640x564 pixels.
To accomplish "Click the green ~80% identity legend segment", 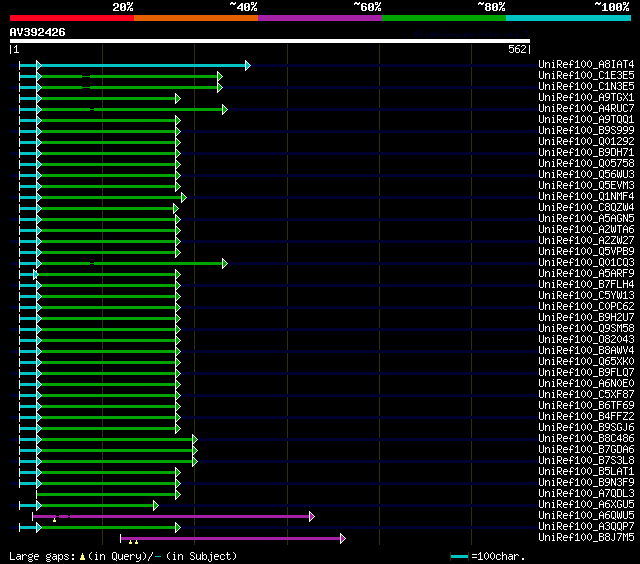I will click(x=444, y=18).
